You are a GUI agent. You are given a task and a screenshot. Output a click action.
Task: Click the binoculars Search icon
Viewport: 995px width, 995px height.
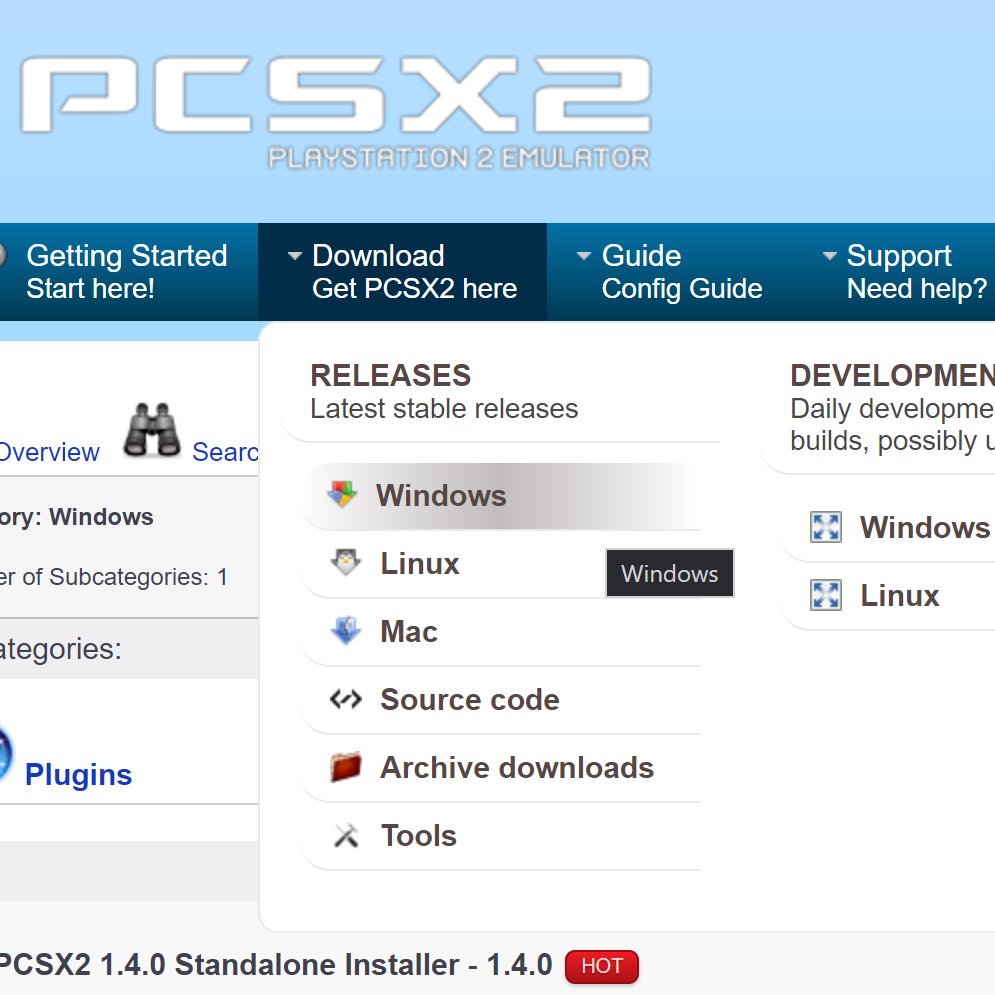pyautogui.click(x=152, y=430)
